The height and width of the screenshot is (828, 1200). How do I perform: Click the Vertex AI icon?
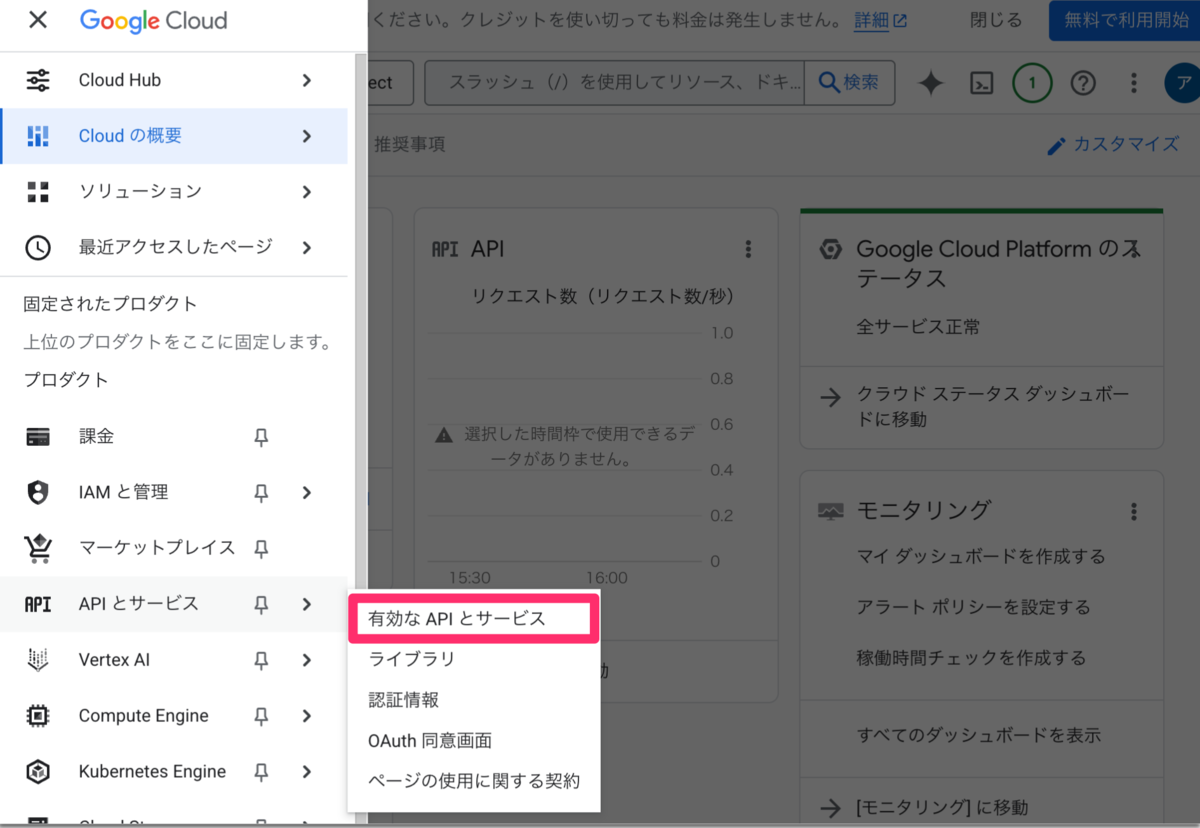tap(38, 660)
